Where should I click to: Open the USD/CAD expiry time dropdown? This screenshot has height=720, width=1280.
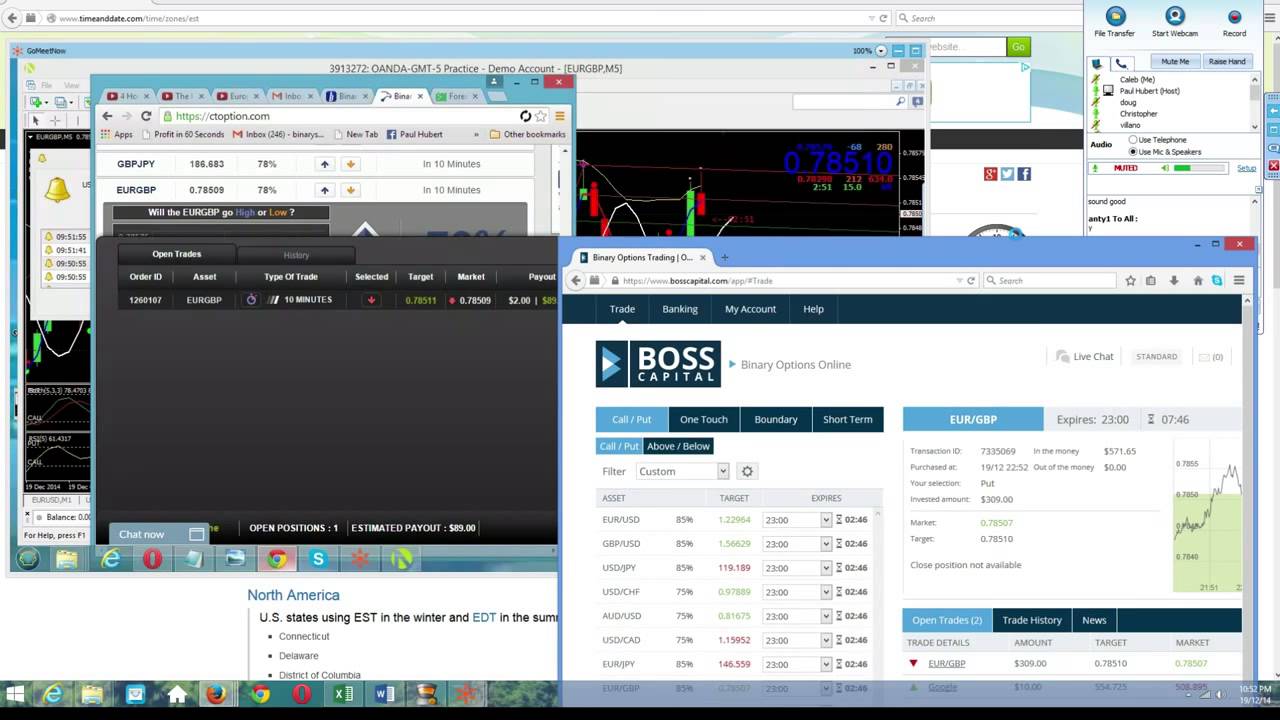798,640
